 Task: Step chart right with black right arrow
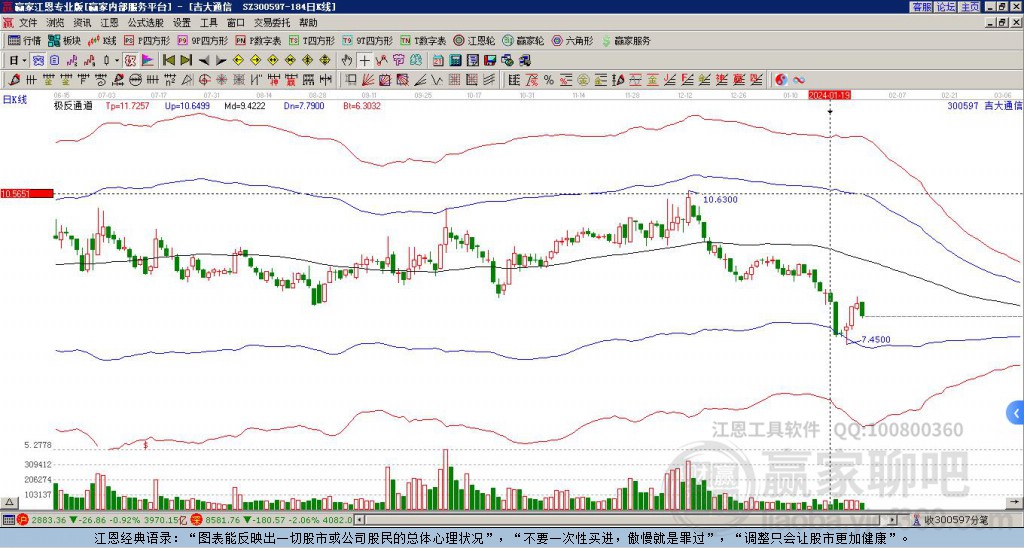pos(221,61)
